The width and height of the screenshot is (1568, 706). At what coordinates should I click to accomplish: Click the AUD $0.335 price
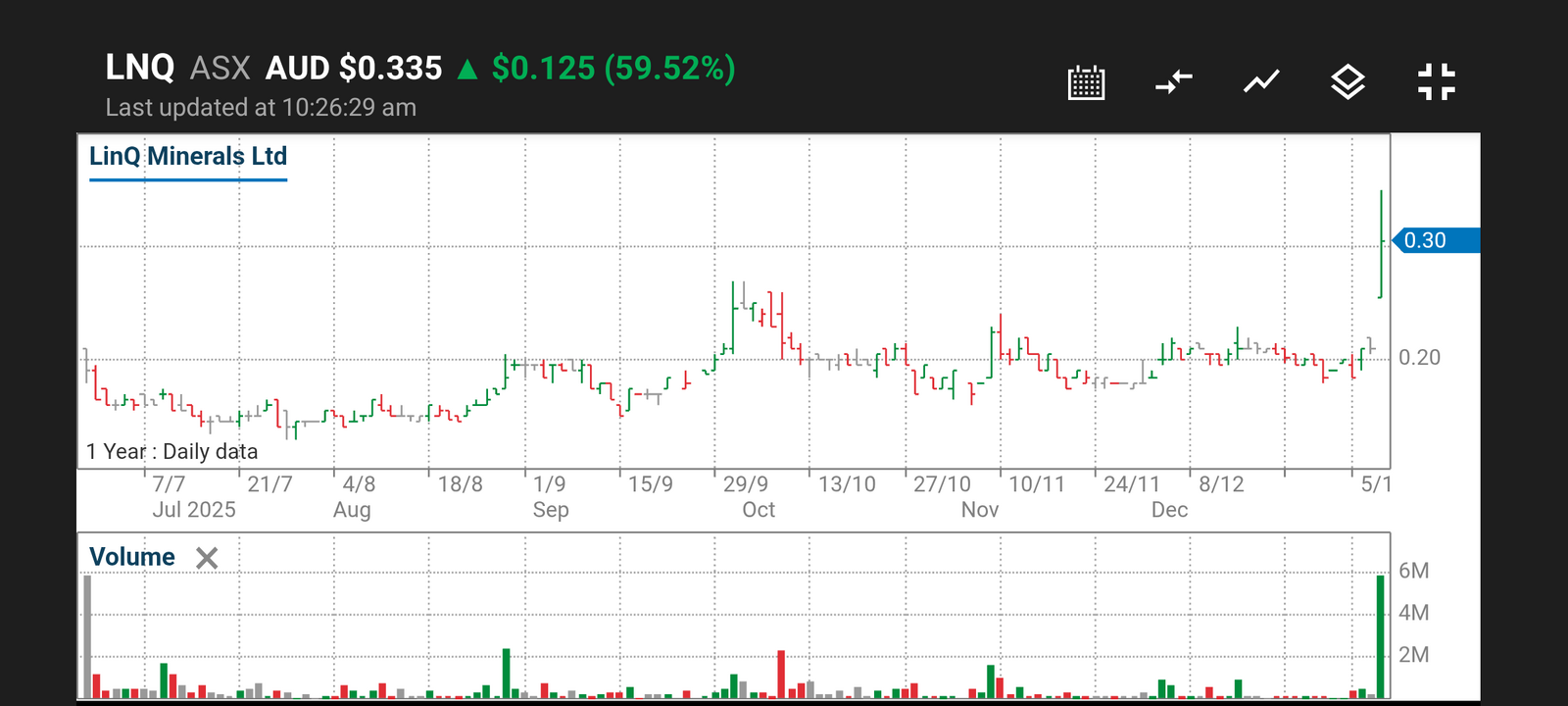click(x=354, y=68)
